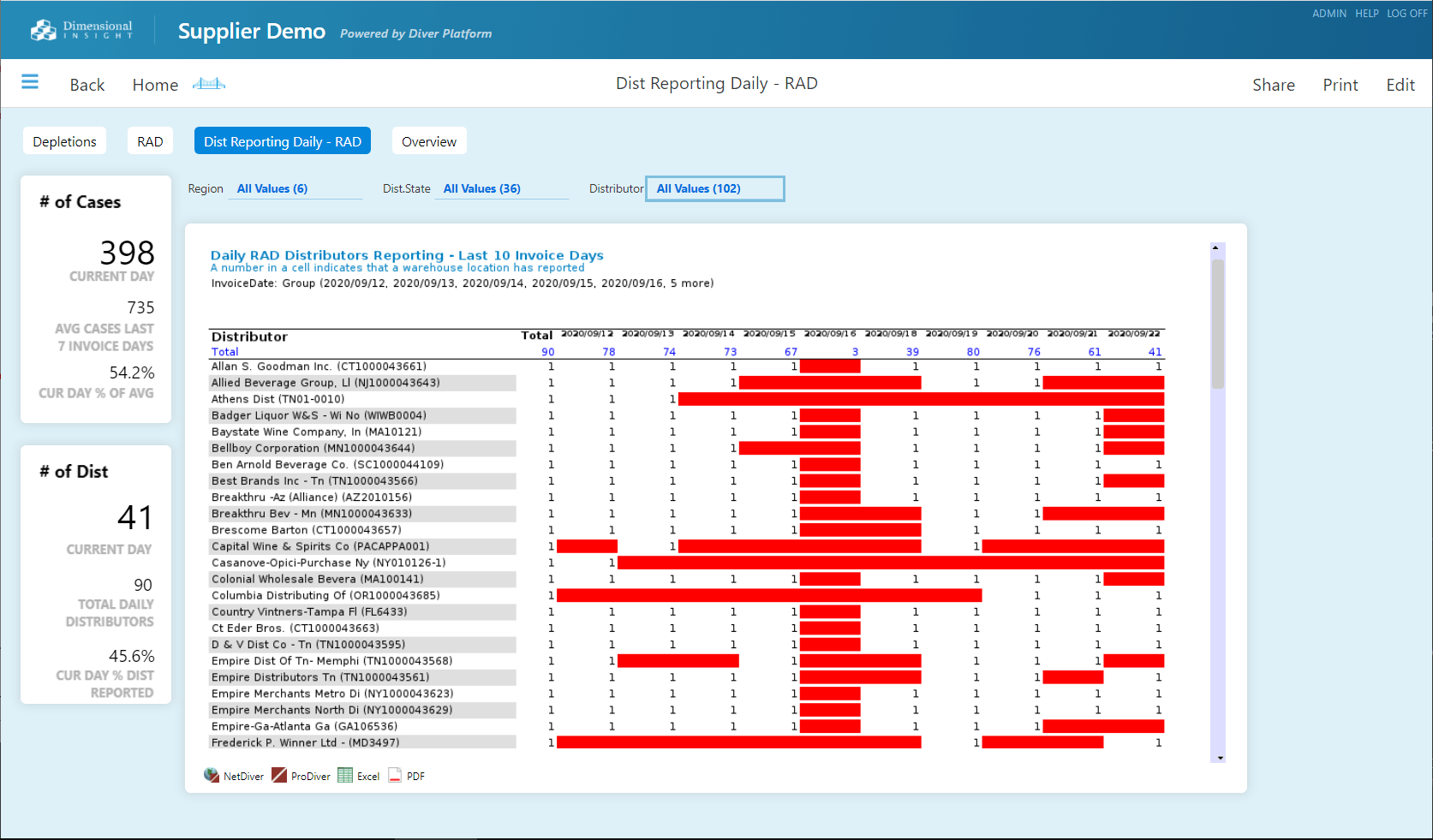The height and width of the screenshot is (840, 1433).
Task: Open the HELP link
Action: (x=1367, y=14)
